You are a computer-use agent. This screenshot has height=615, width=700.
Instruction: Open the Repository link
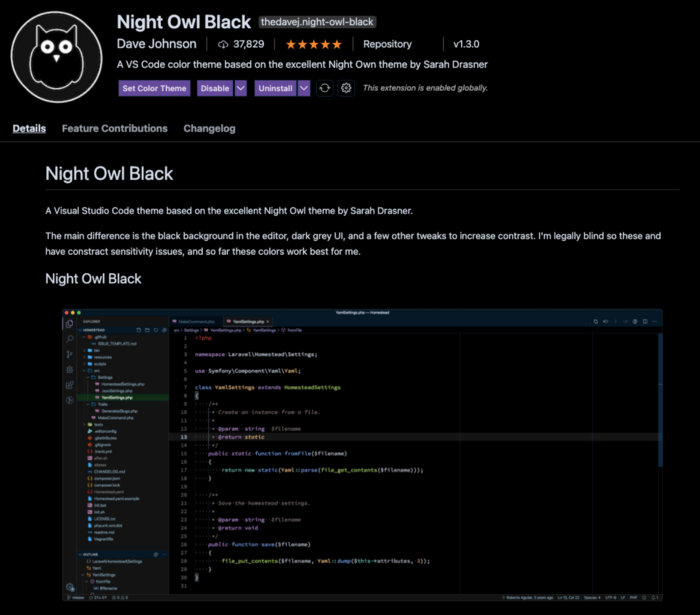(x=387, y=44)
